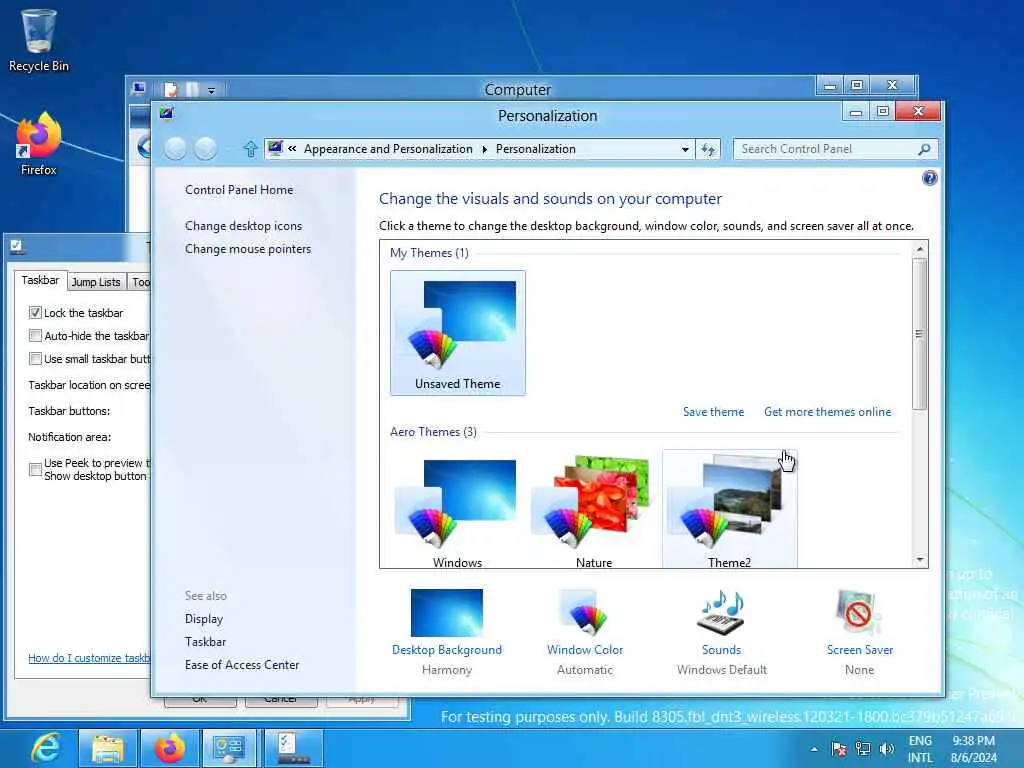Click Save theme link
This screenshot has width=1024, height=768.
coord(713,411)
